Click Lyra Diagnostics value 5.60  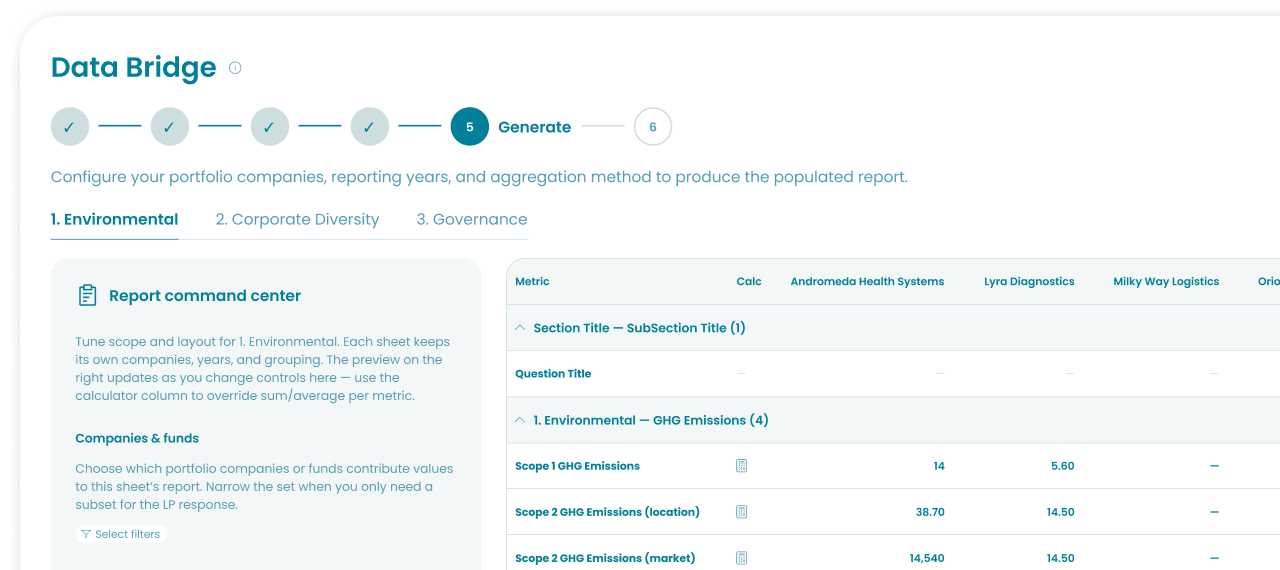click(x=1063, y=466)
